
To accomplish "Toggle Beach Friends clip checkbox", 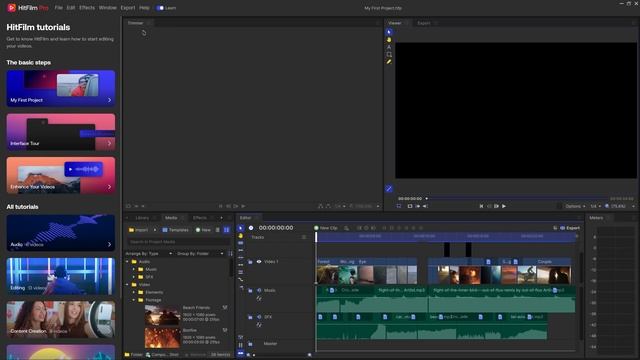I will (225, 307).
